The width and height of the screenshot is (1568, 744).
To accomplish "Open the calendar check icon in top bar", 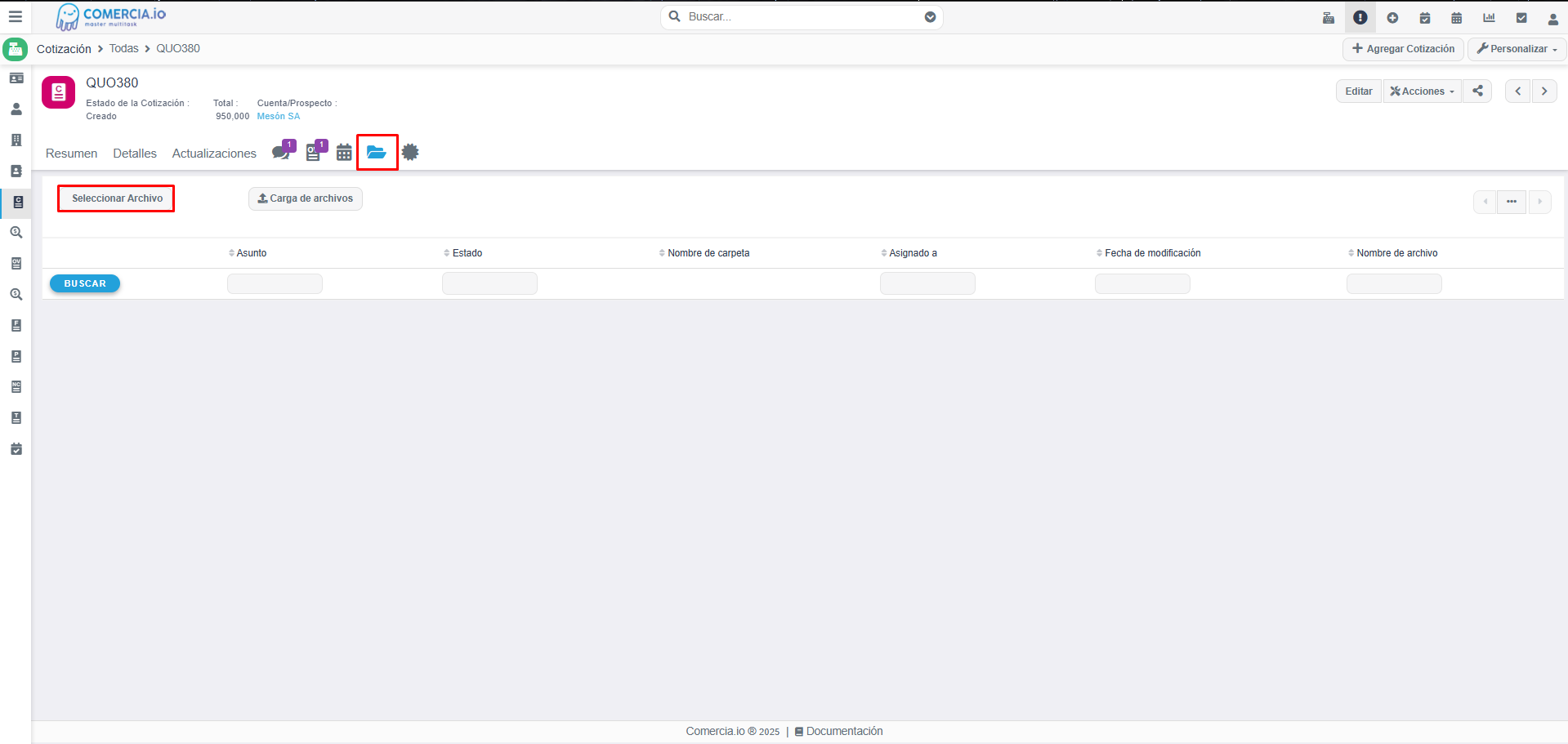I will (x=1425, y=17).
